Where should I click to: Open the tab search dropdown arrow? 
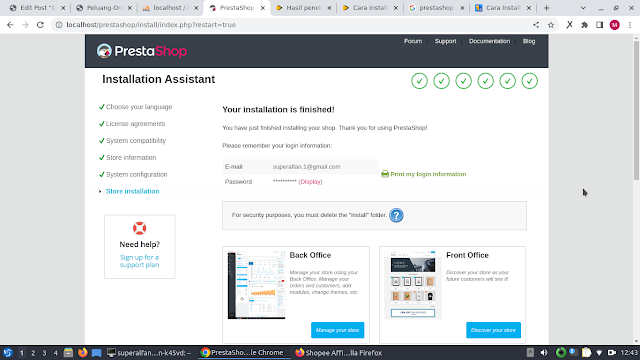pos(583,8)
